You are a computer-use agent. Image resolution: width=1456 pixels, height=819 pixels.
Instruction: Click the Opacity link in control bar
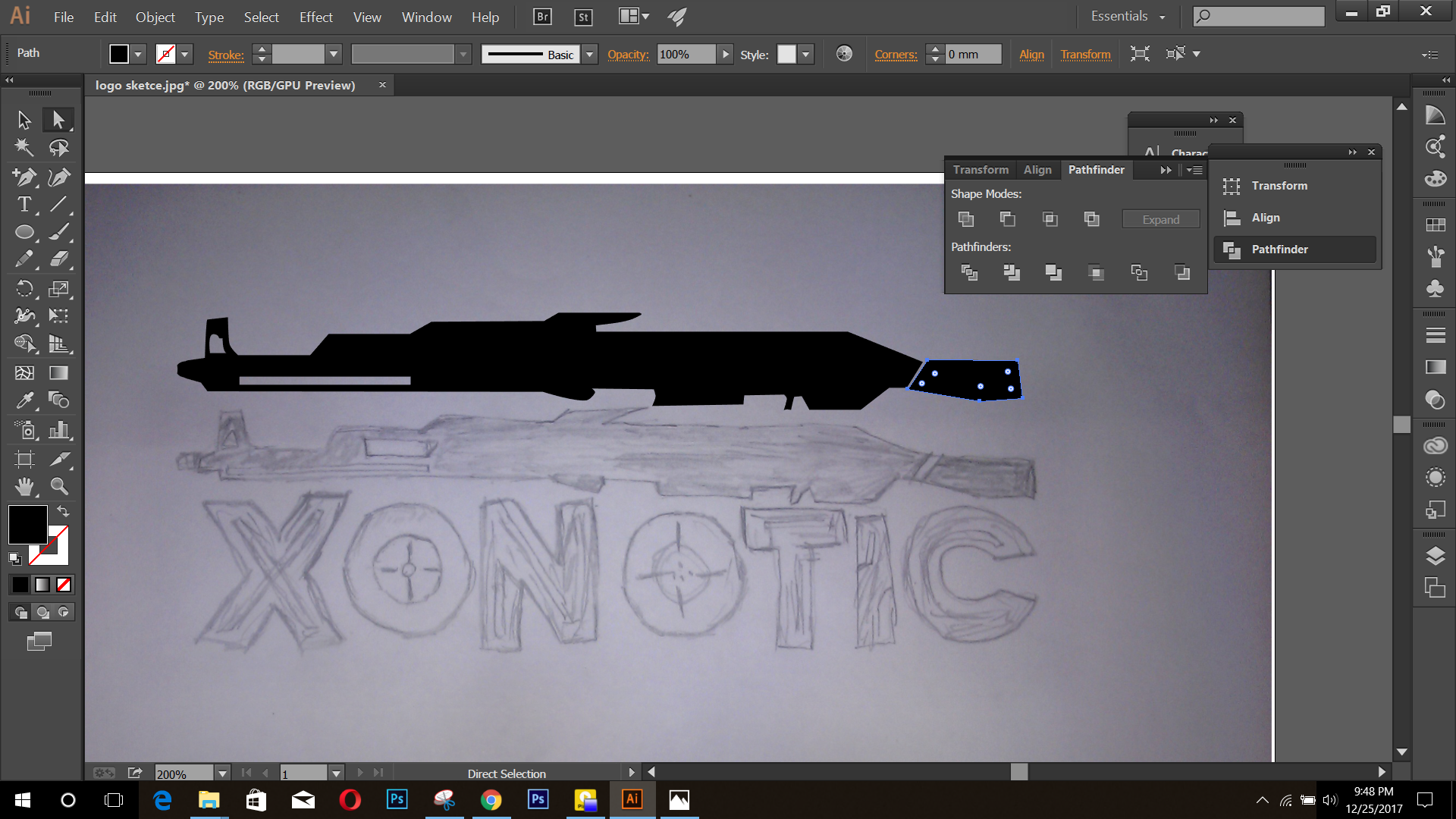629,55
